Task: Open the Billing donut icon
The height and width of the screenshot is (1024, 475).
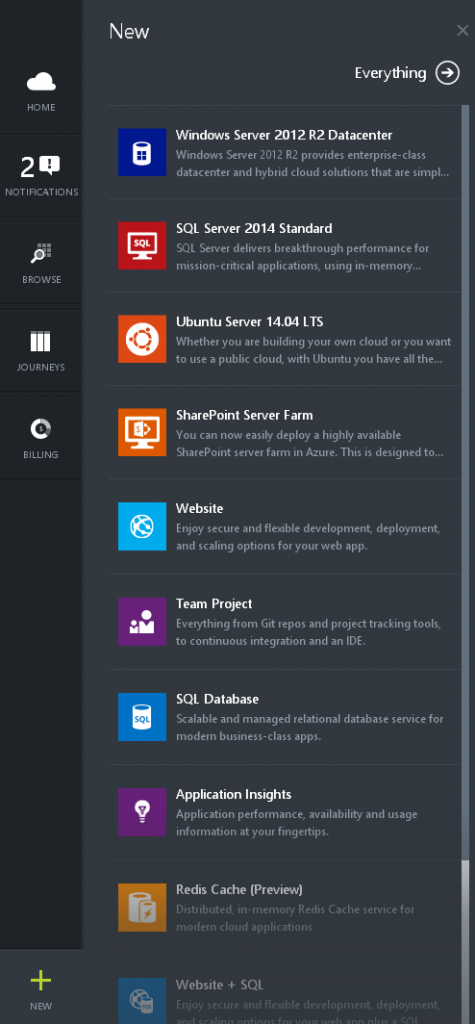Action: point(41,429)
